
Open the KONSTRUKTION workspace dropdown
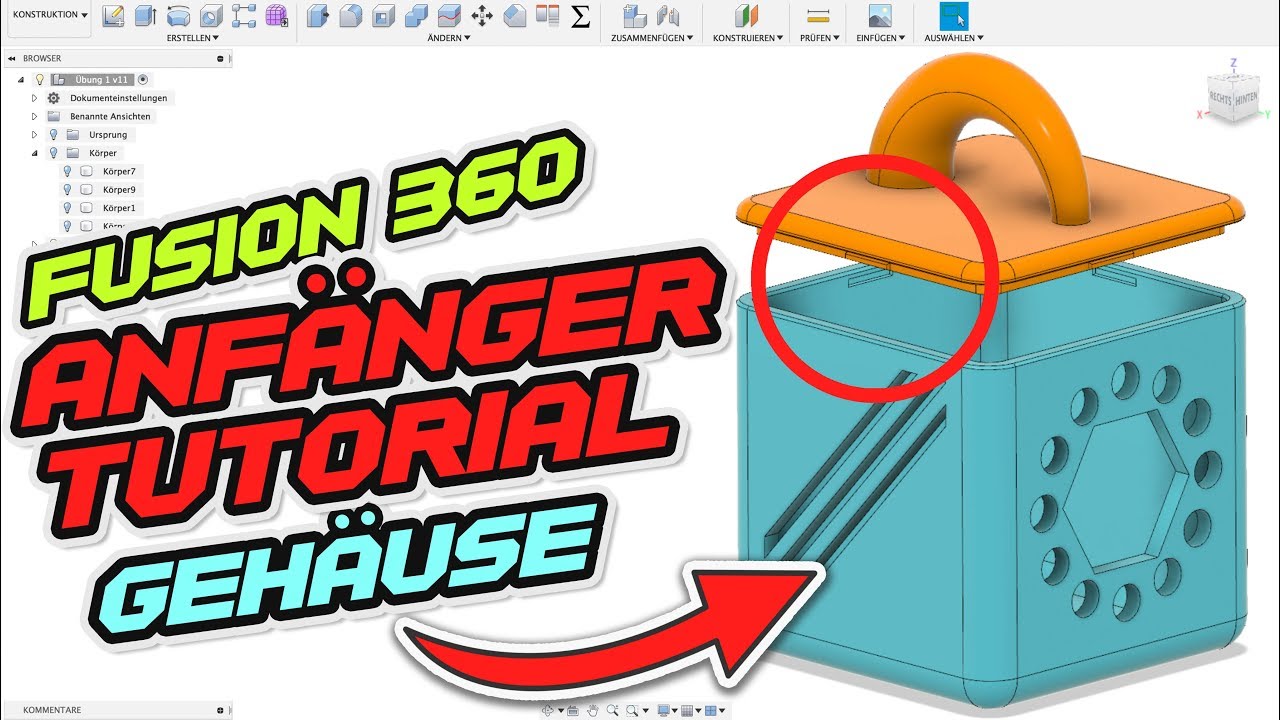click(50, 15)
